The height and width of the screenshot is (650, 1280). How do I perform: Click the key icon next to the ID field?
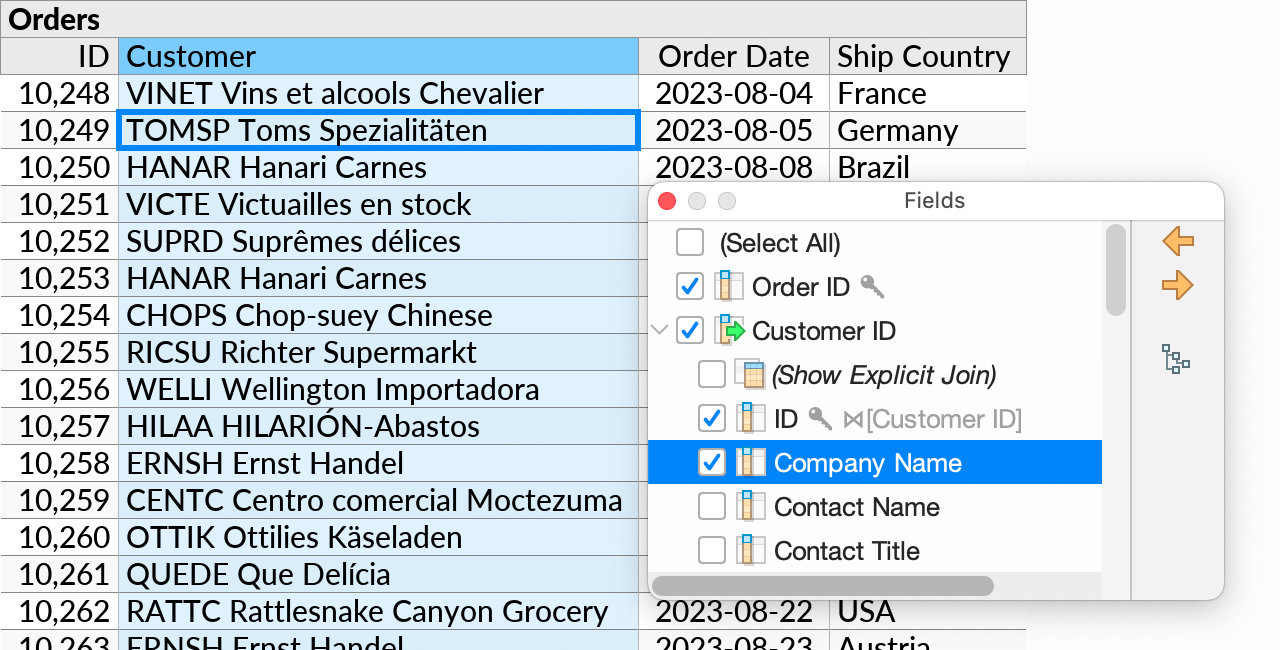[819, 419]
